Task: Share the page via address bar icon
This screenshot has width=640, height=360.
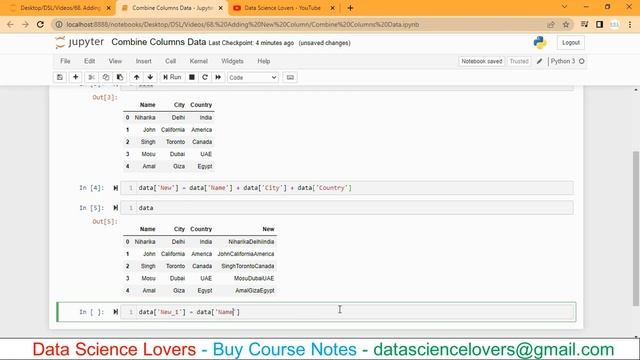Action: pyautogui.click(x=551, y=24)
